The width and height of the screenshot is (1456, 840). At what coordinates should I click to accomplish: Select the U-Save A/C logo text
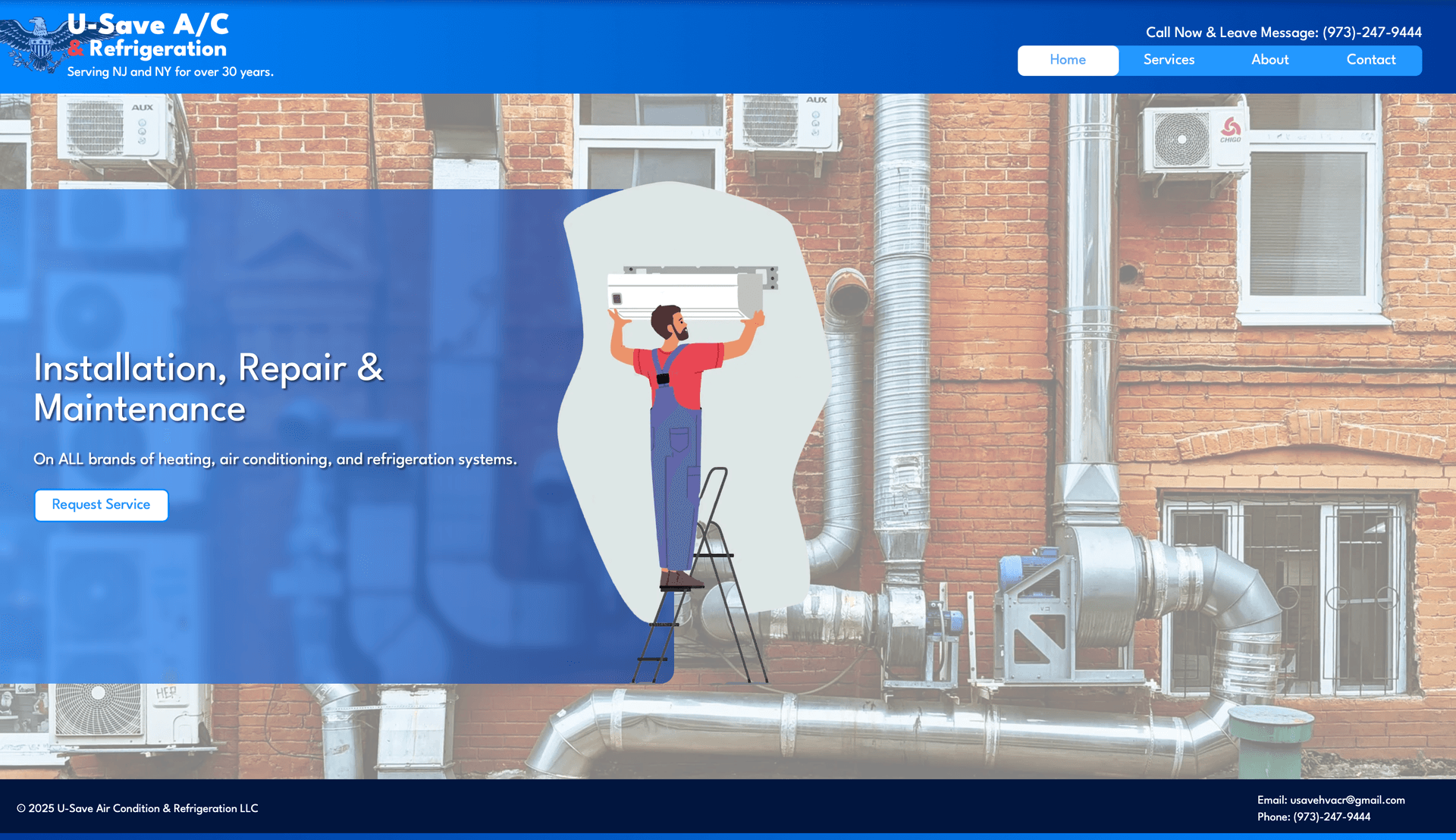point(147,25)
